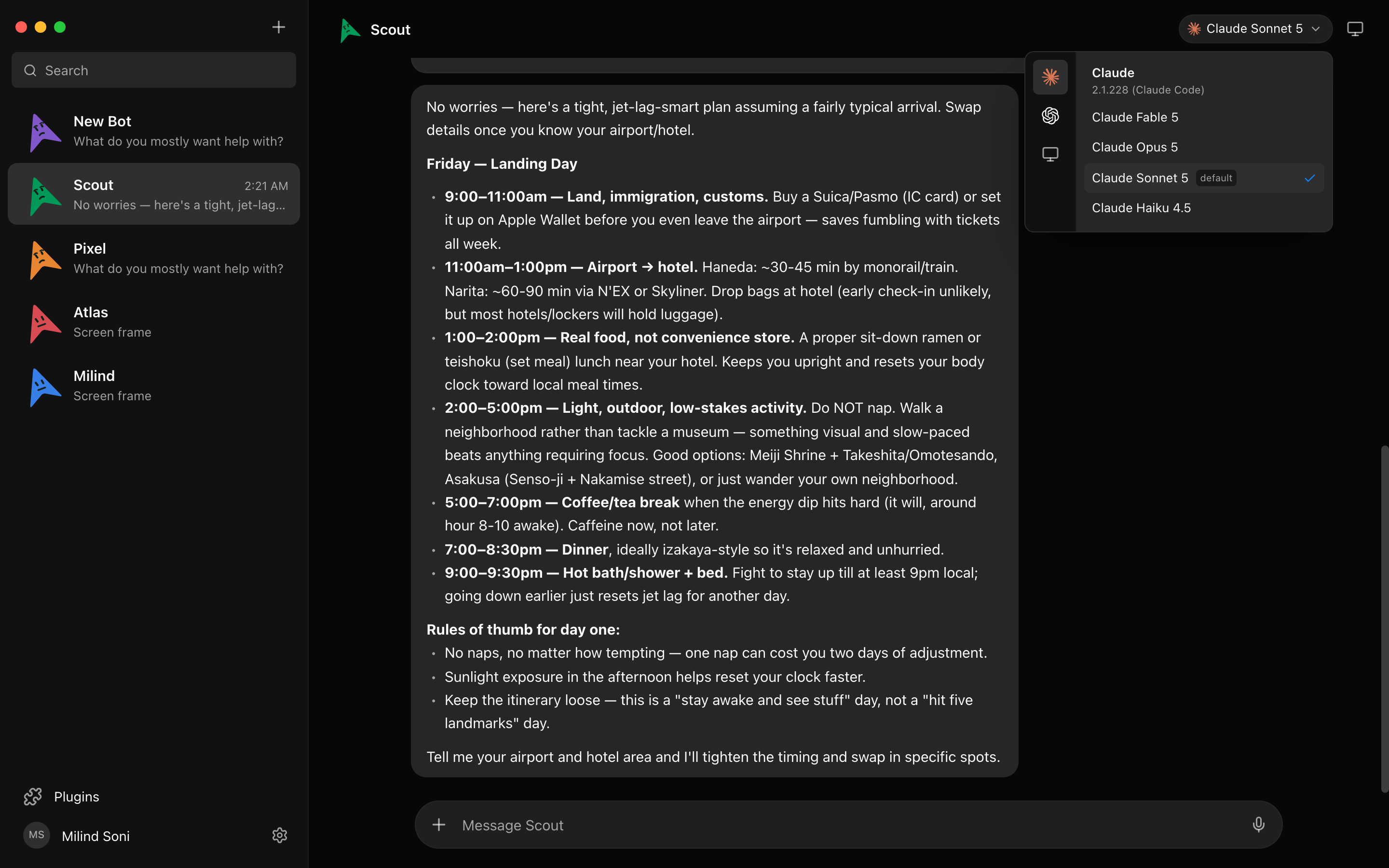
Task: Select the checked Claude Sonnet 5 default option
Action: click(x=1204, y=178)
